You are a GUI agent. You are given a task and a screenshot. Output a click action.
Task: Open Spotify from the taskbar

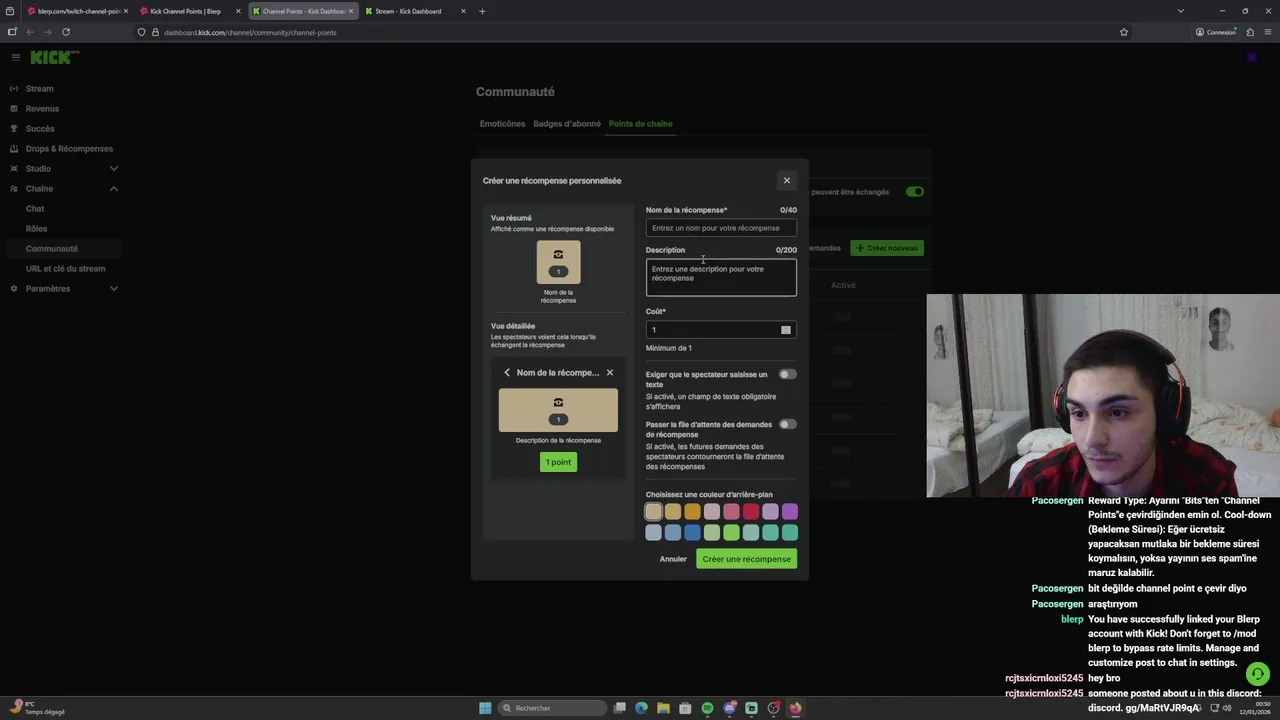(707, 708)
